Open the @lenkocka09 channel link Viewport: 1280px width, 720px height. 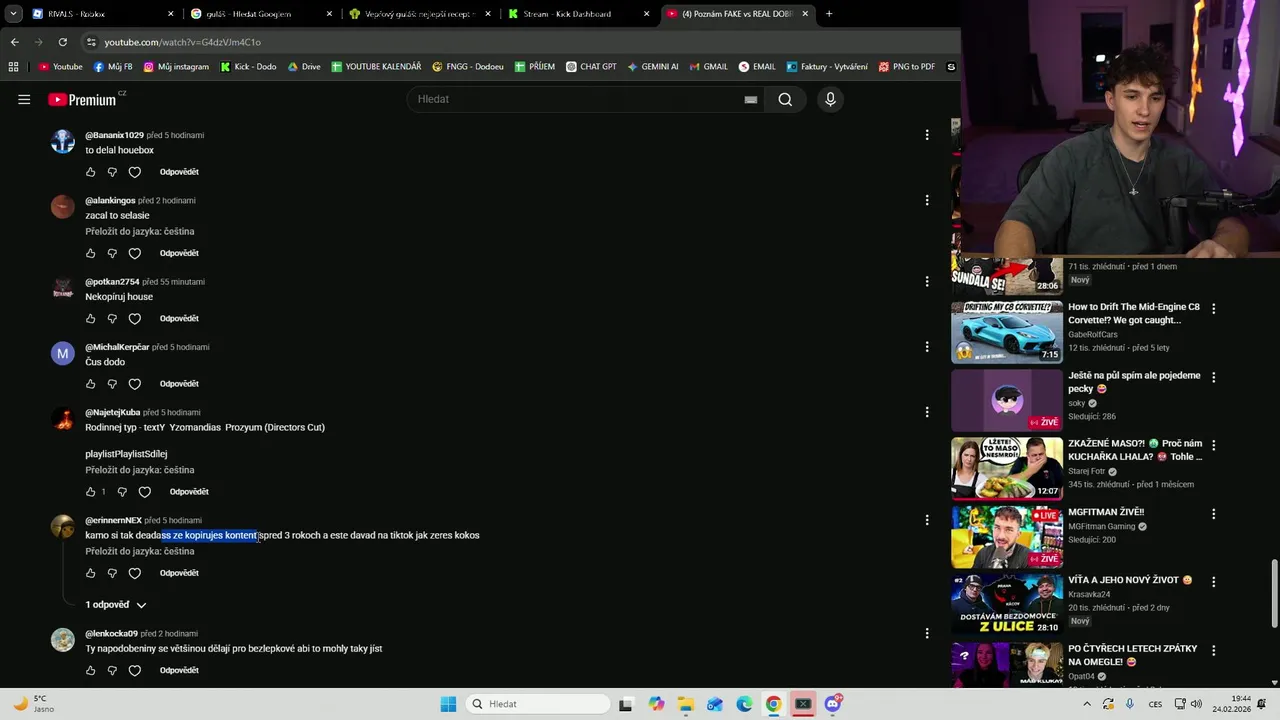coord(112,633)
